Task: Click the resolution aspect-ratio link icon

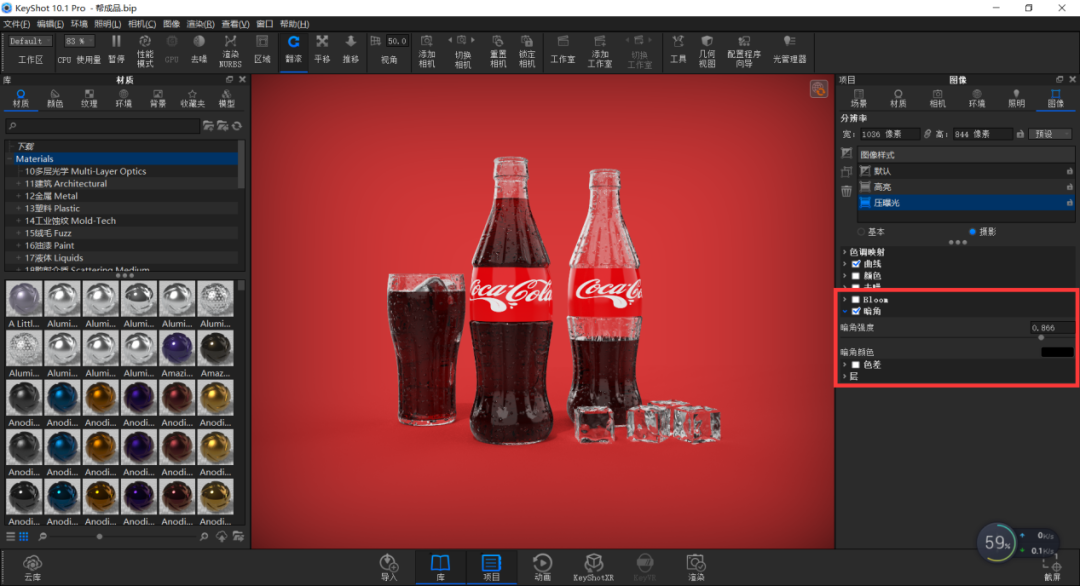Action: (x=927, y=134)
